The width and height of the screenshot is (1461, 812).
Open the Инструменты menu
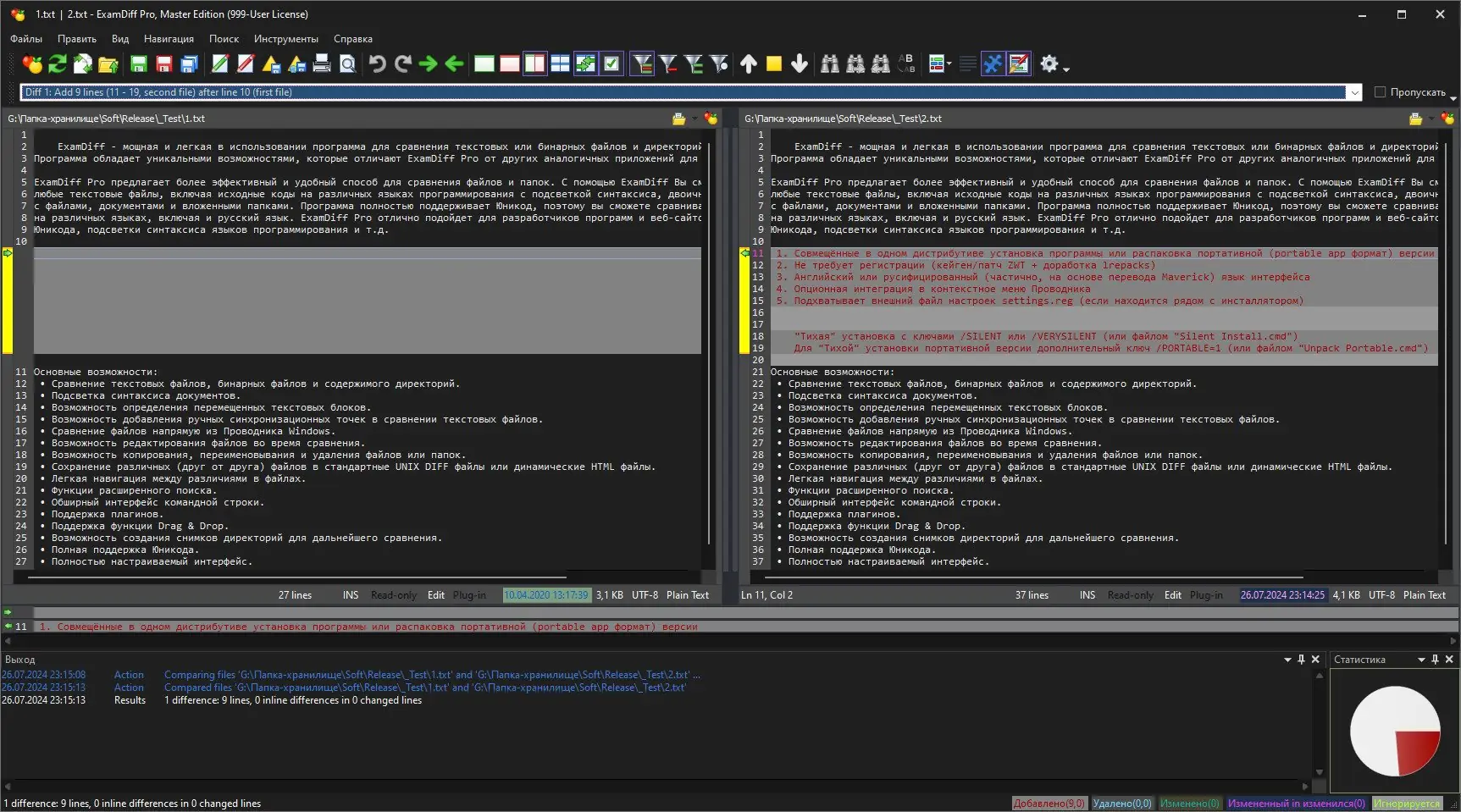point(286,39)
